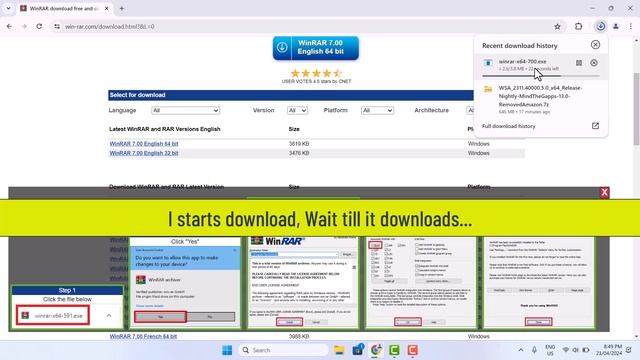Open Full download history
Viewport: 640px width, 360px height.
coord(509,126)
